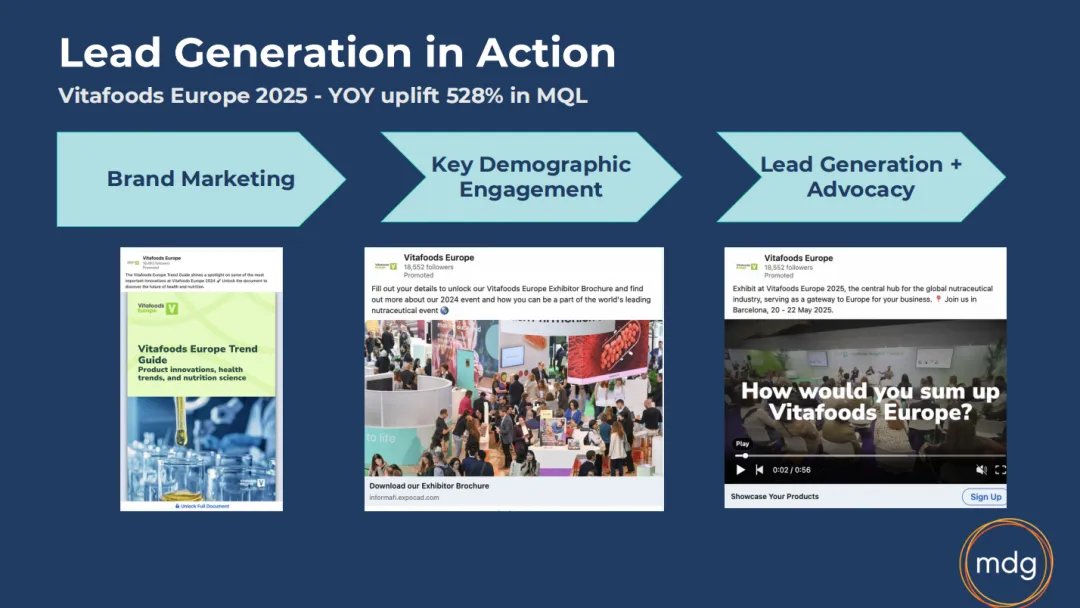Click the Sign Up button
The image size is (1080, 608).
point(985,496)
